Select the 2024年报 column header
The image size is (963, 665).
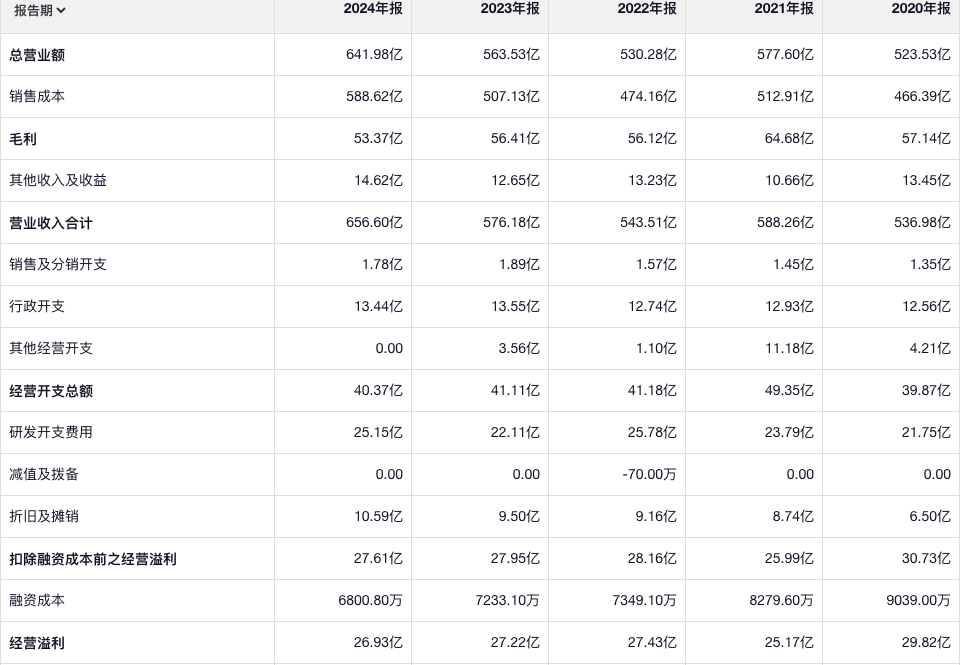375,9
